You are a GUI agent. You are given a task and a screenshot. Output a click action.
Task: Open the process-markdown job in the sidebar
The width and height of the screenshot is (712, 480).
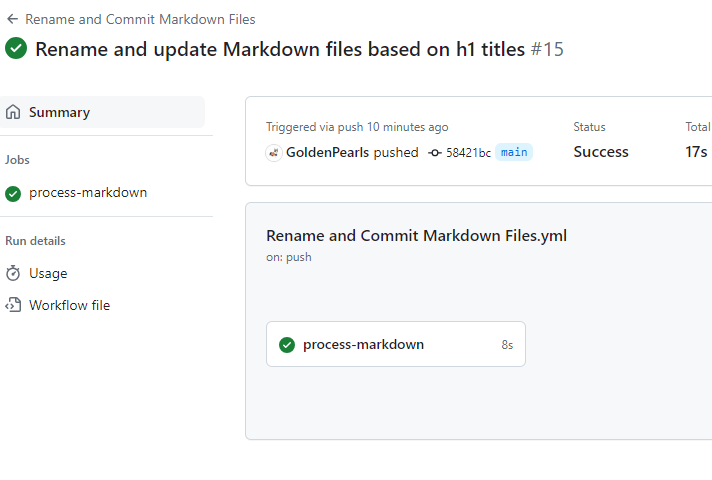88,192
